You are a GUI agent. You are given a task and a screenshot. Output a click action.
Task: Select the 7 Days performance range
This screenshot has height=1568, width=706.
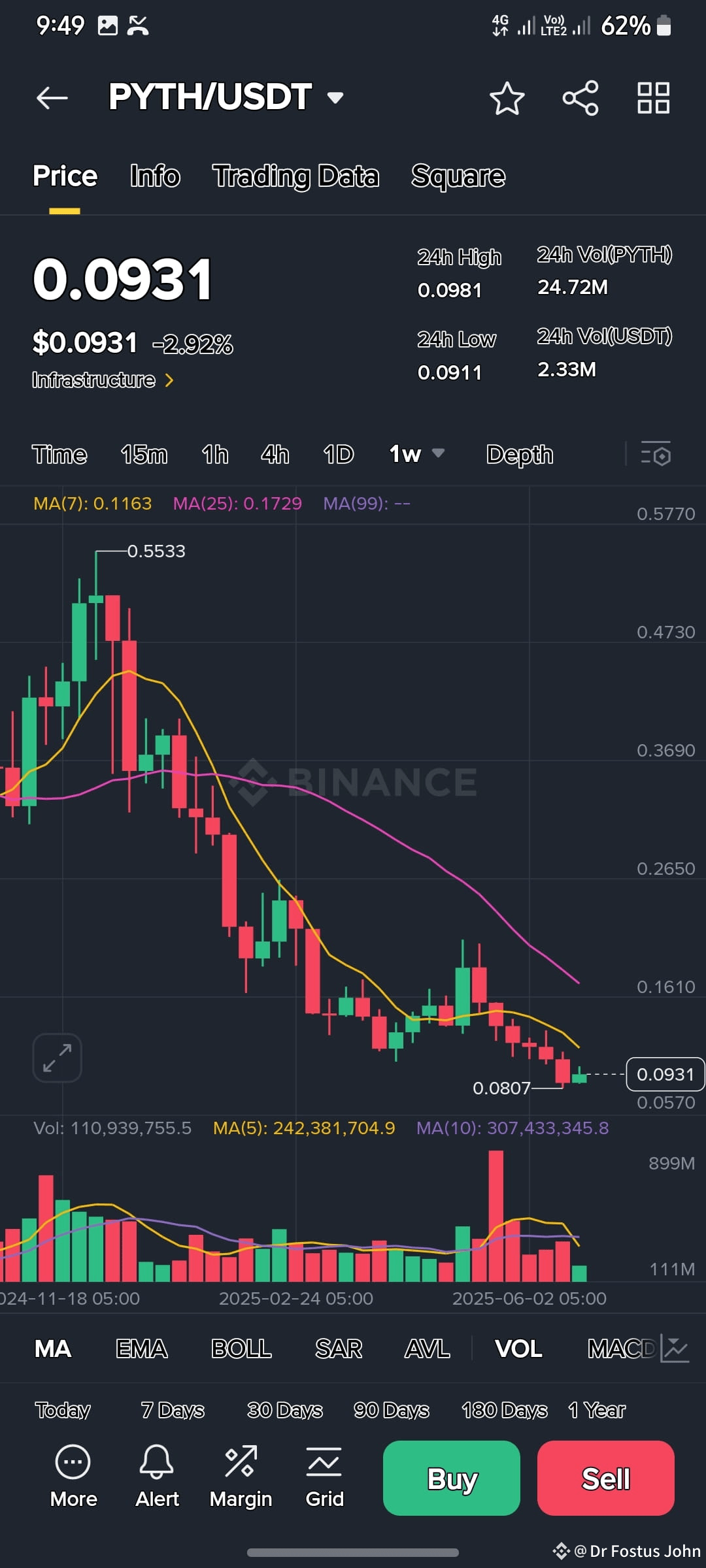point(173,1410)
